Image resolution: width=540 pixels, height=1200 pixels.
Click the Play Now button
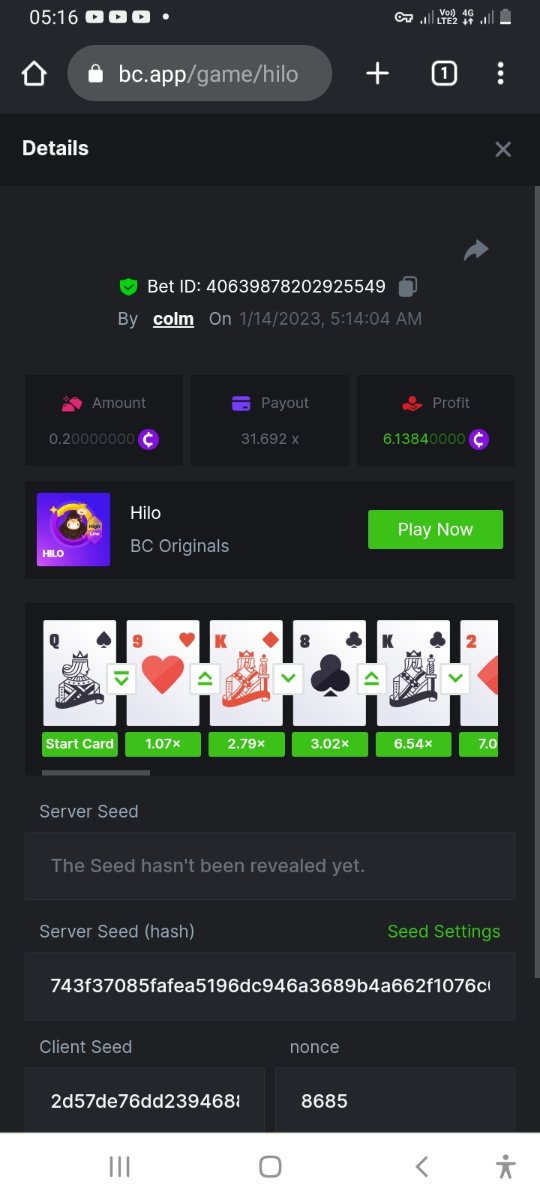[435, 530]
